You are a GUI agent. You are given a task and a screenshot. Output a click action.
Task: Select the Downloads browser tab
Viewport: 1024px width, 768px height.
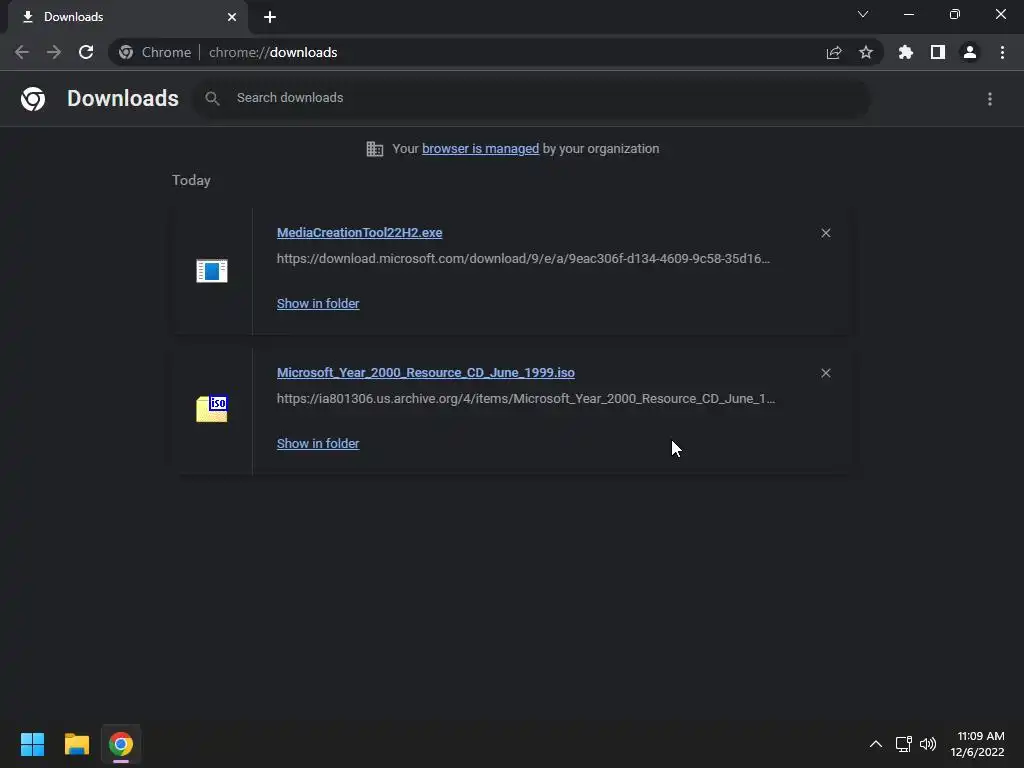(128, 17)
